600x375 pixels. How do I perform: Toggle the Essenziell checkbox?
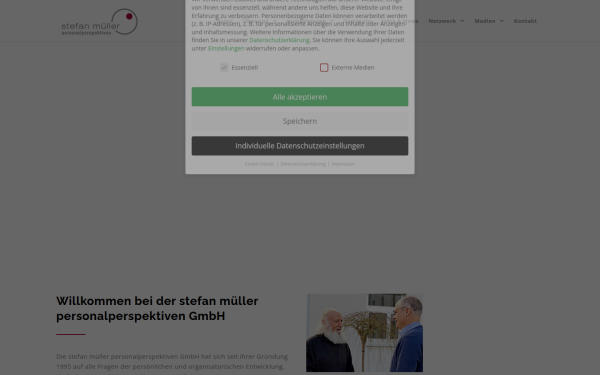coord(224,68)
